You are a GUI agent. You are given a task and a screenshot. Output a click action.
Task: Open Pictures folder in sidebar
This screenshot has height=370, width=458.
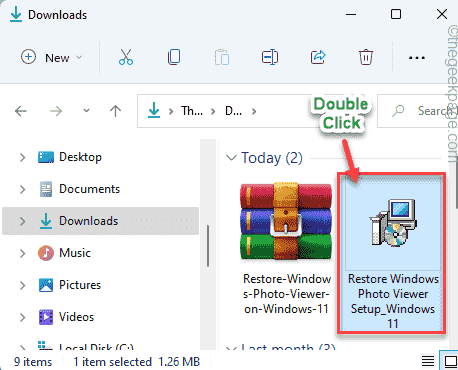[80, 285]
